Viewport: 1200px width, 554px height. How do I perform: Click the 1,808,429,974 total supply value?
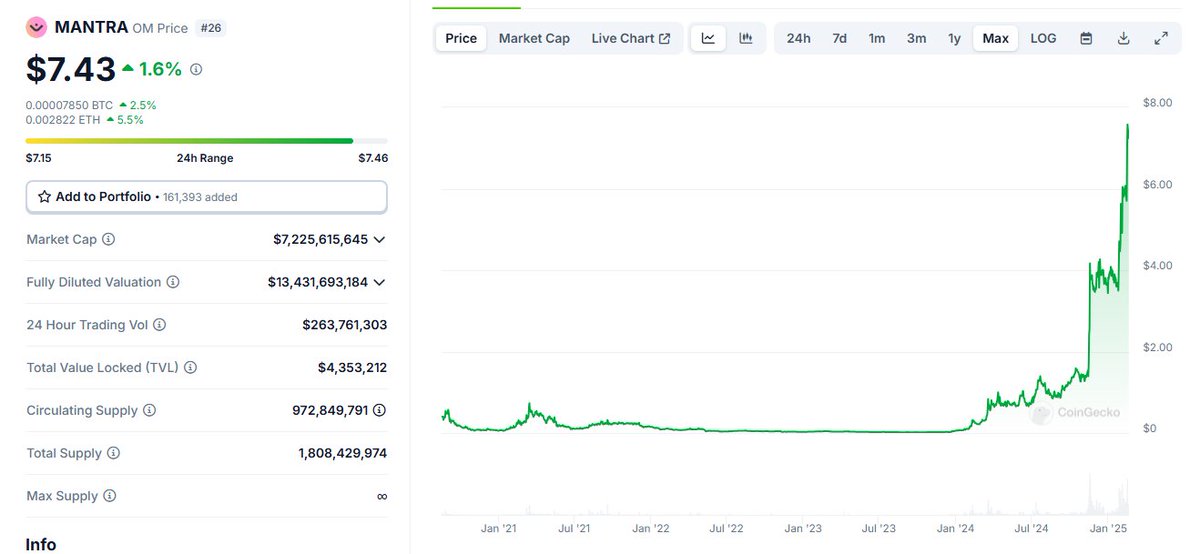pyautogui.click(x=342, y=454)
